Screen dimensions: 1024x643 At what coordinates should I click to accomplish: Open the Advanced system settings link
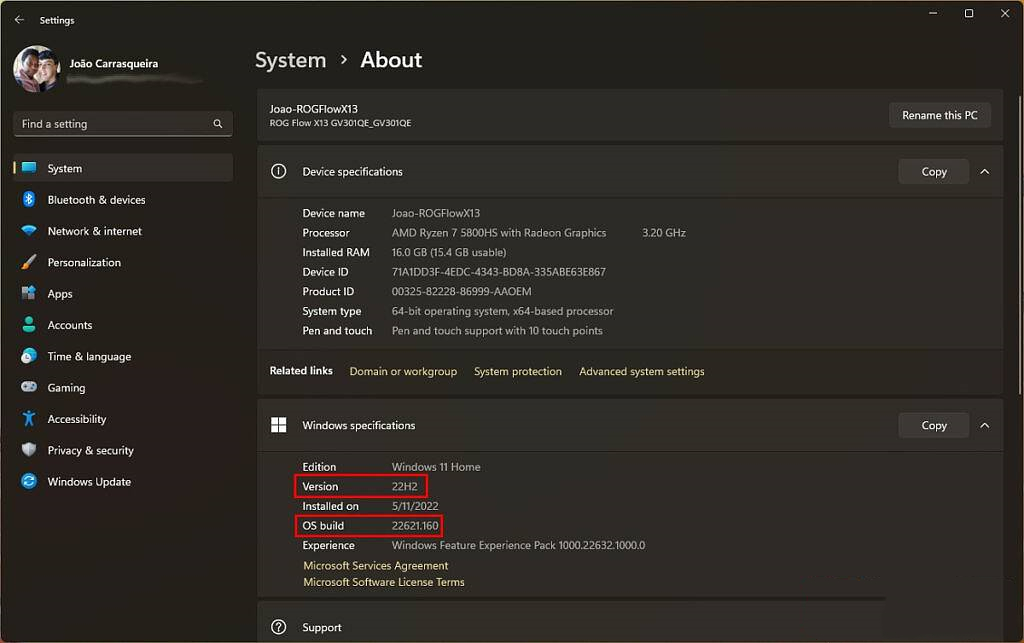coord(641,371)
